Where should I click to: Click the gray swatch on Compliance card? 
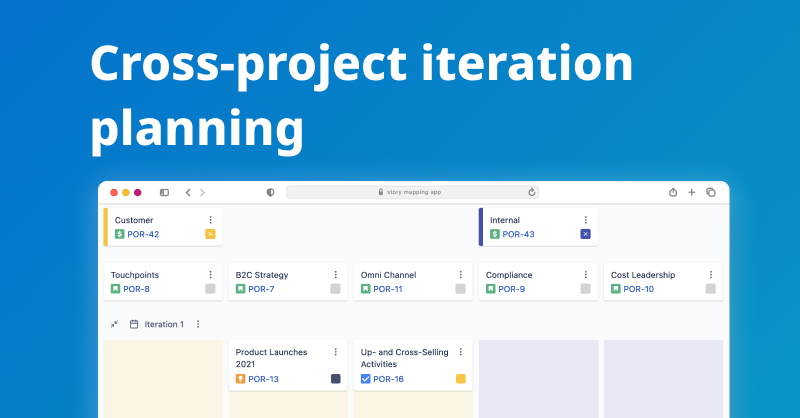(586, 289)
